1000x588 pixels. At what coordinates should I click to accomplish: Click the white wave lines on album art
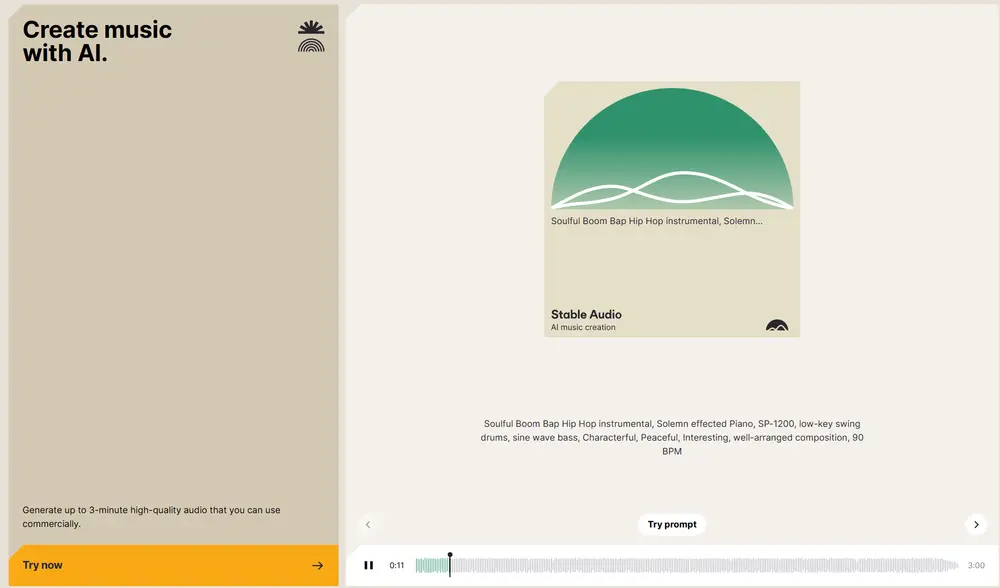tap(672, 190)
